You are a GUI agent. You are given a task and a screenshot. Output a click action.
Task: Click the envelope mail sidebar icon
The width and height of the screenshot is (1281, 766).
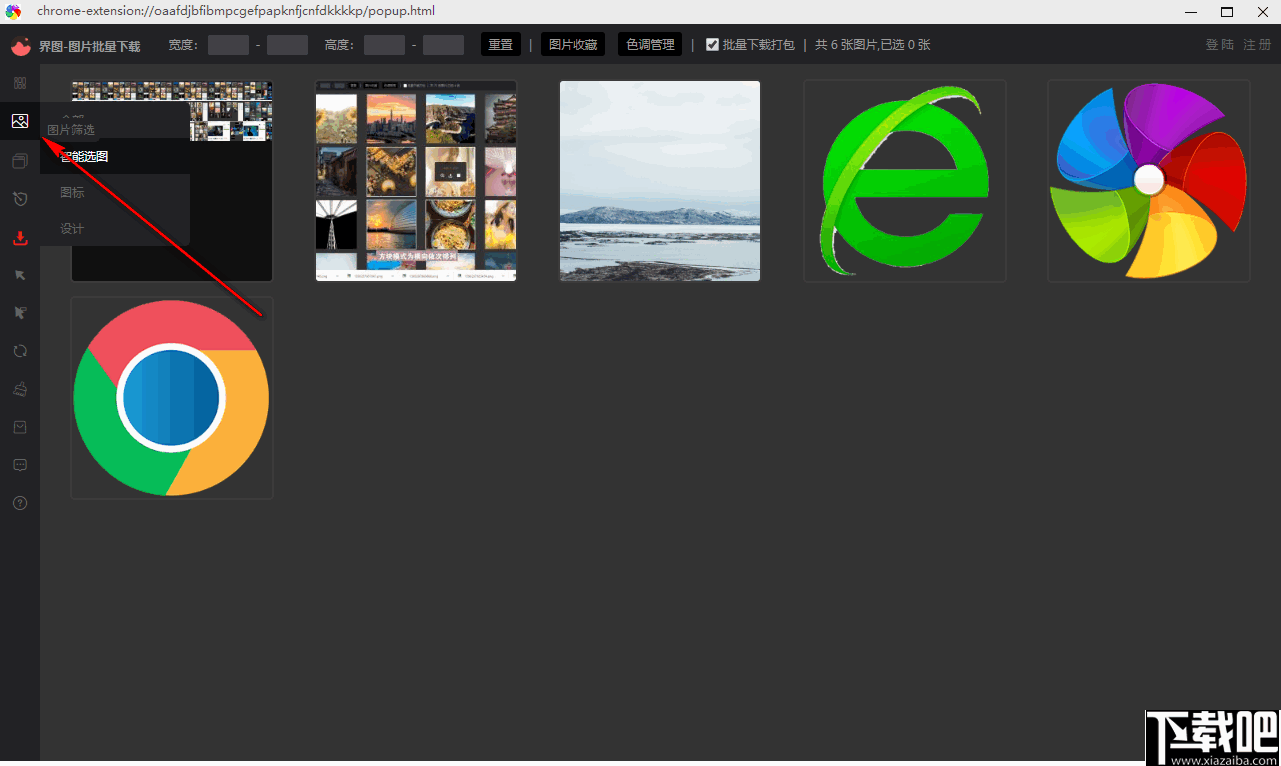(20, 427)
